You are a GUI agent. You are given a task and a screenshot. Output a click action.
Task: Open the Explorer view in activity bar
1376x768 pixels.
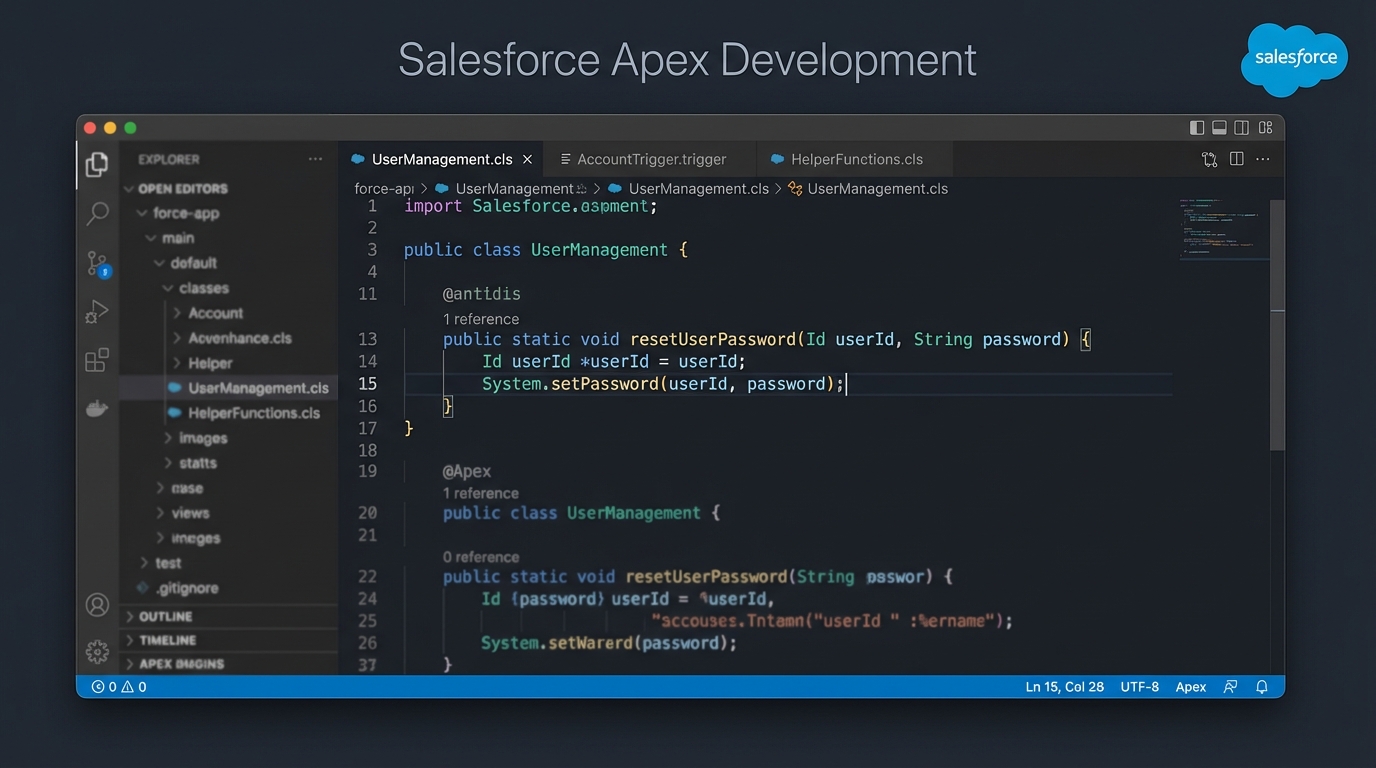coord(97,165)
